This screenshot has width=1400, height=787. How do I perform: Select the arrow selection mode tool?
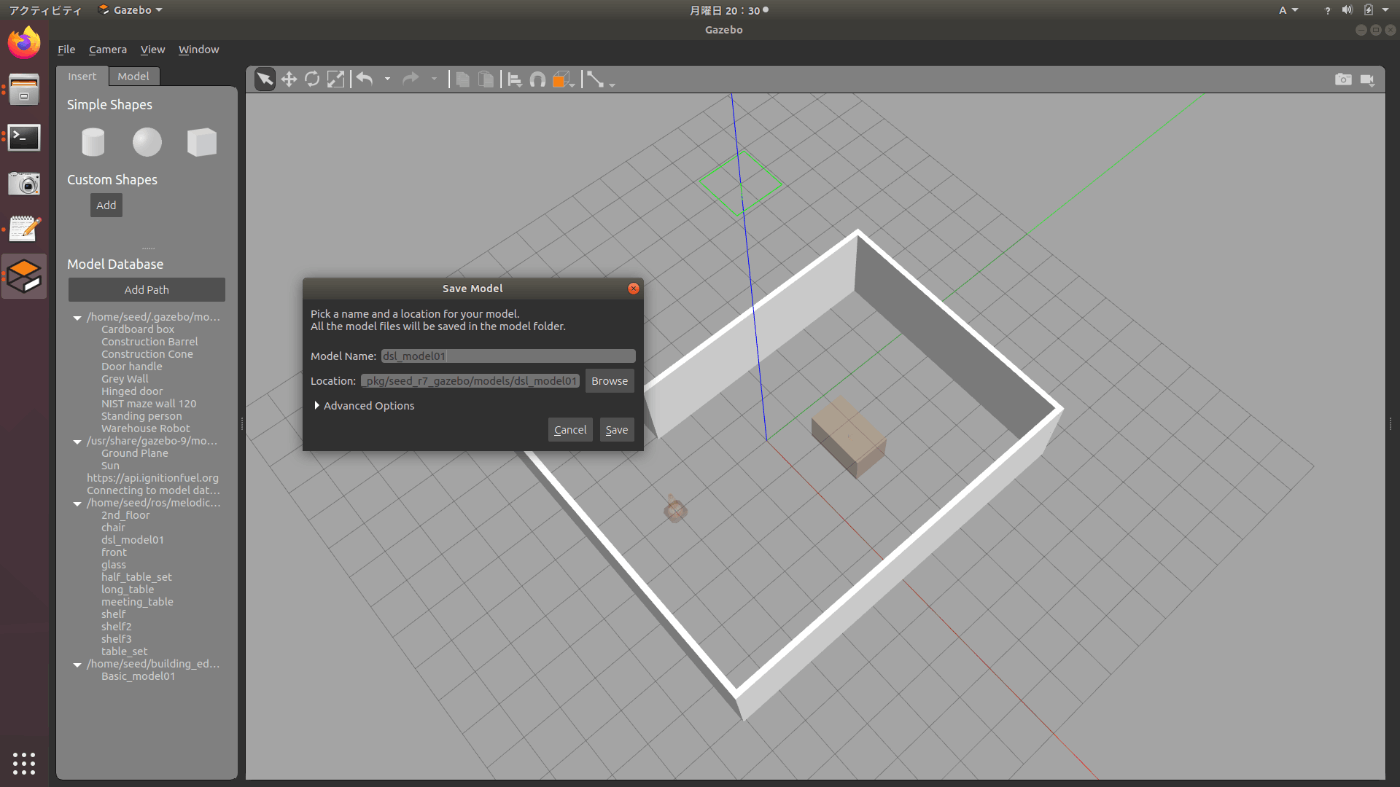265,79
